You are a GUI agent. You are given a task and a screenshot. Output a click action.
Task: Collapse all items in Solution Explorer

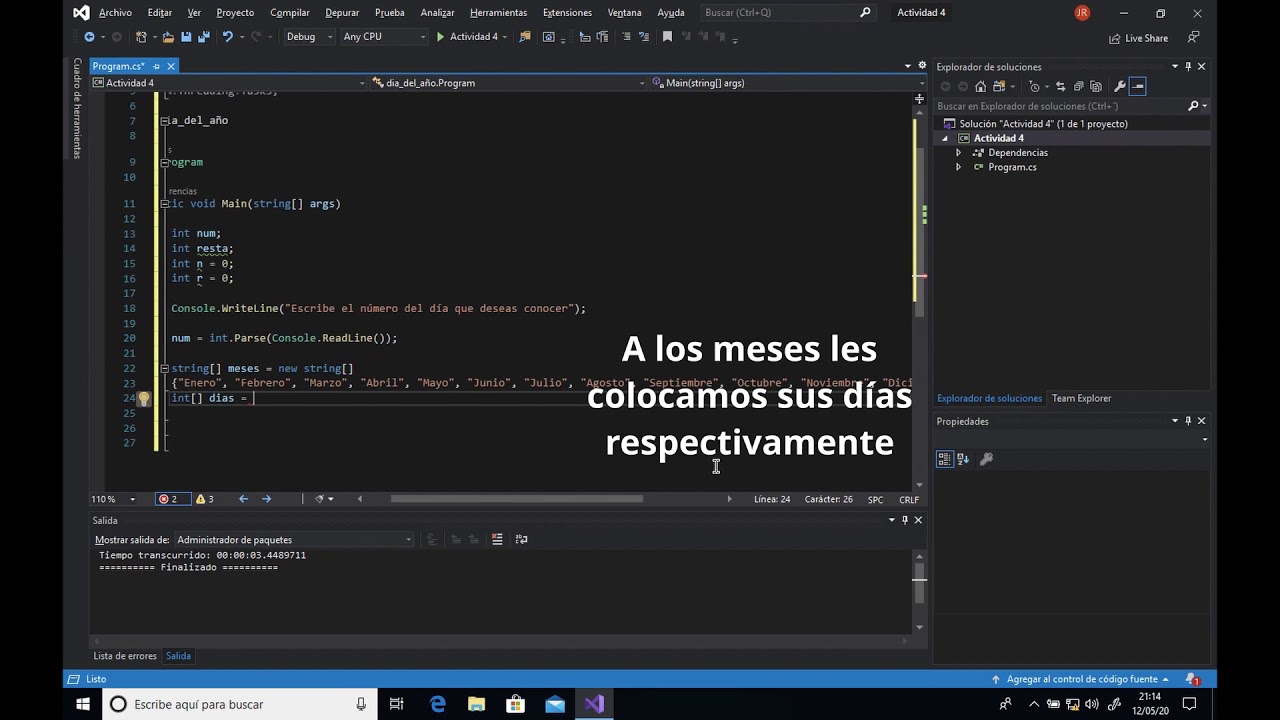(1079, 86)
